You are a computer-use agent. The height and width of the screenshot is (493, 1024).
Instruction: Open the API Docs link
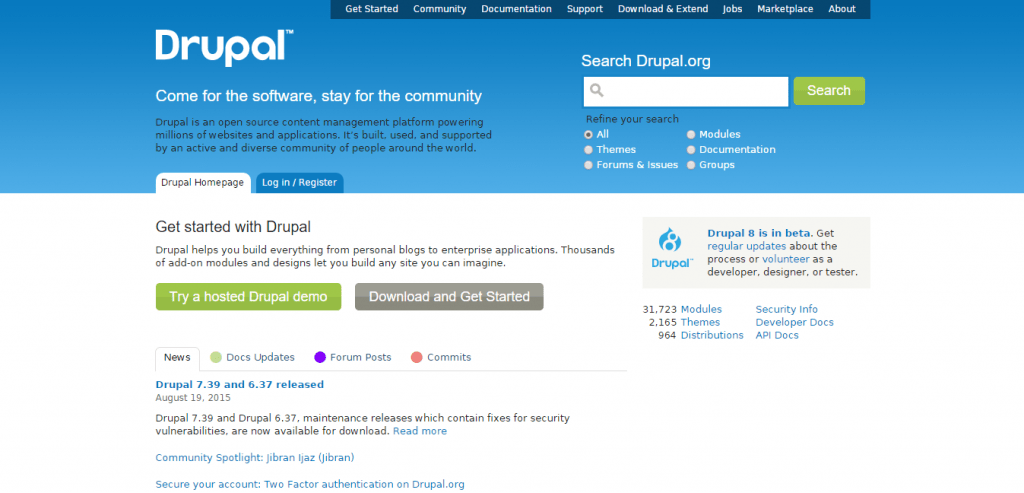(776, 336)
